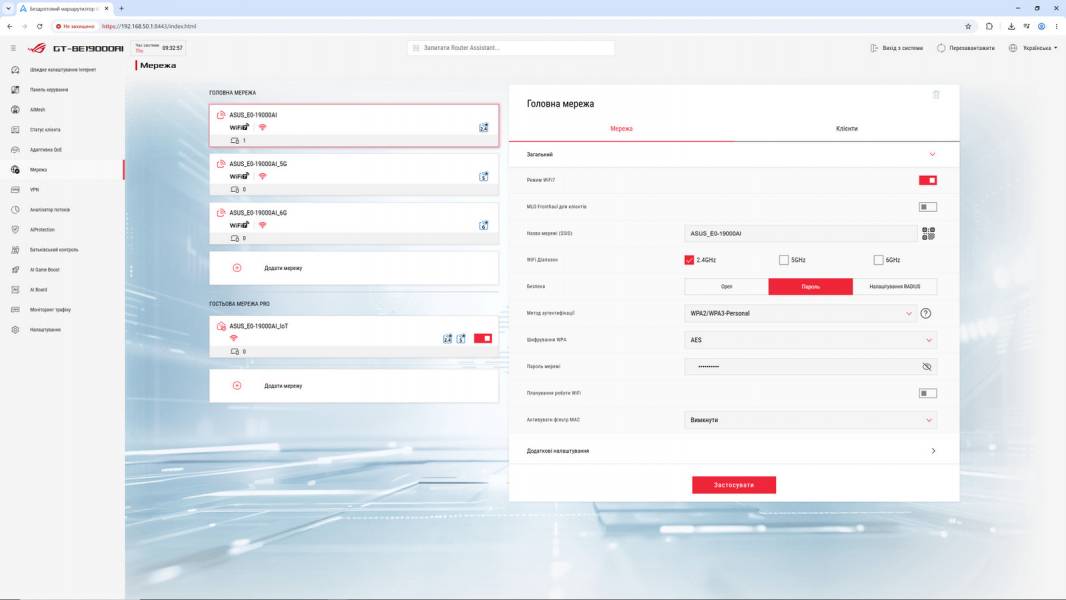Select the Пароль security option
1066x600 pixels.
click(x=810, y=287)
